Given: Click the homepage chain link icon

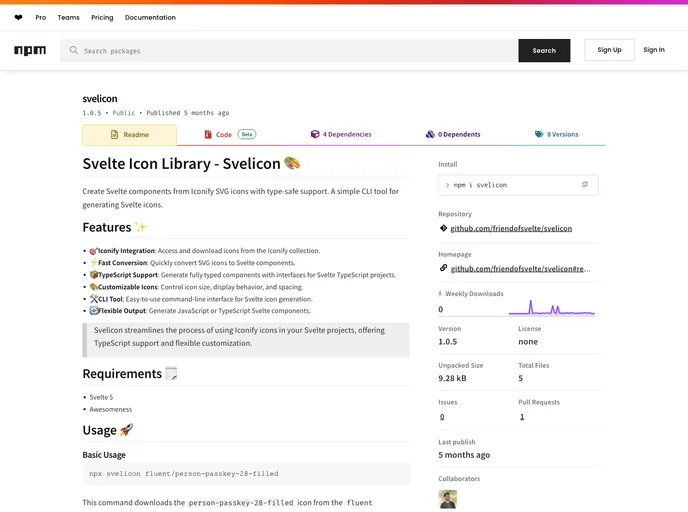Looking at the screenshot, I should click(x=443, y=268).
